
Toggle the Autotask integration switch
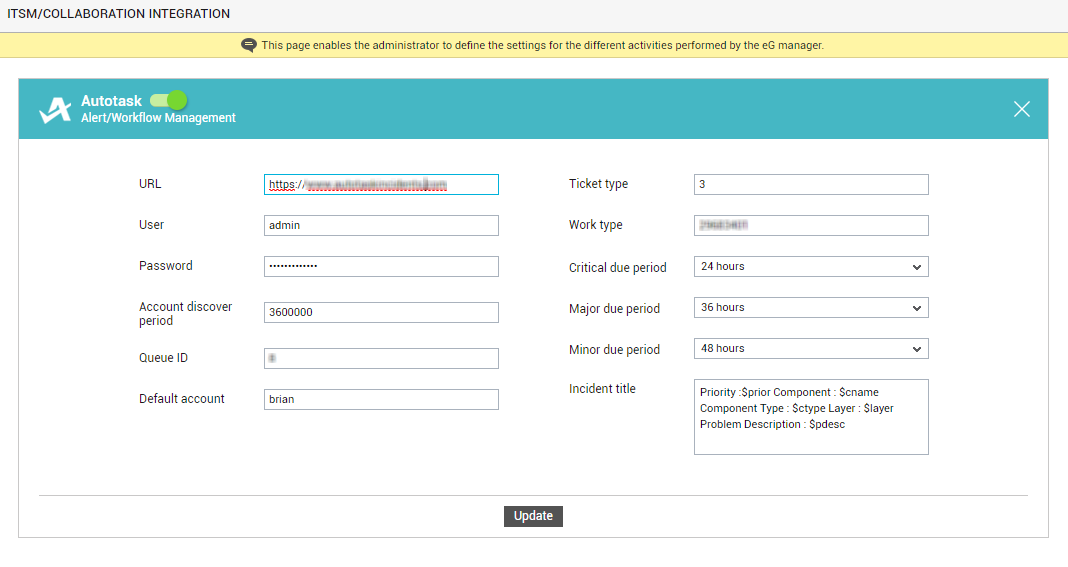pos(168,100)
